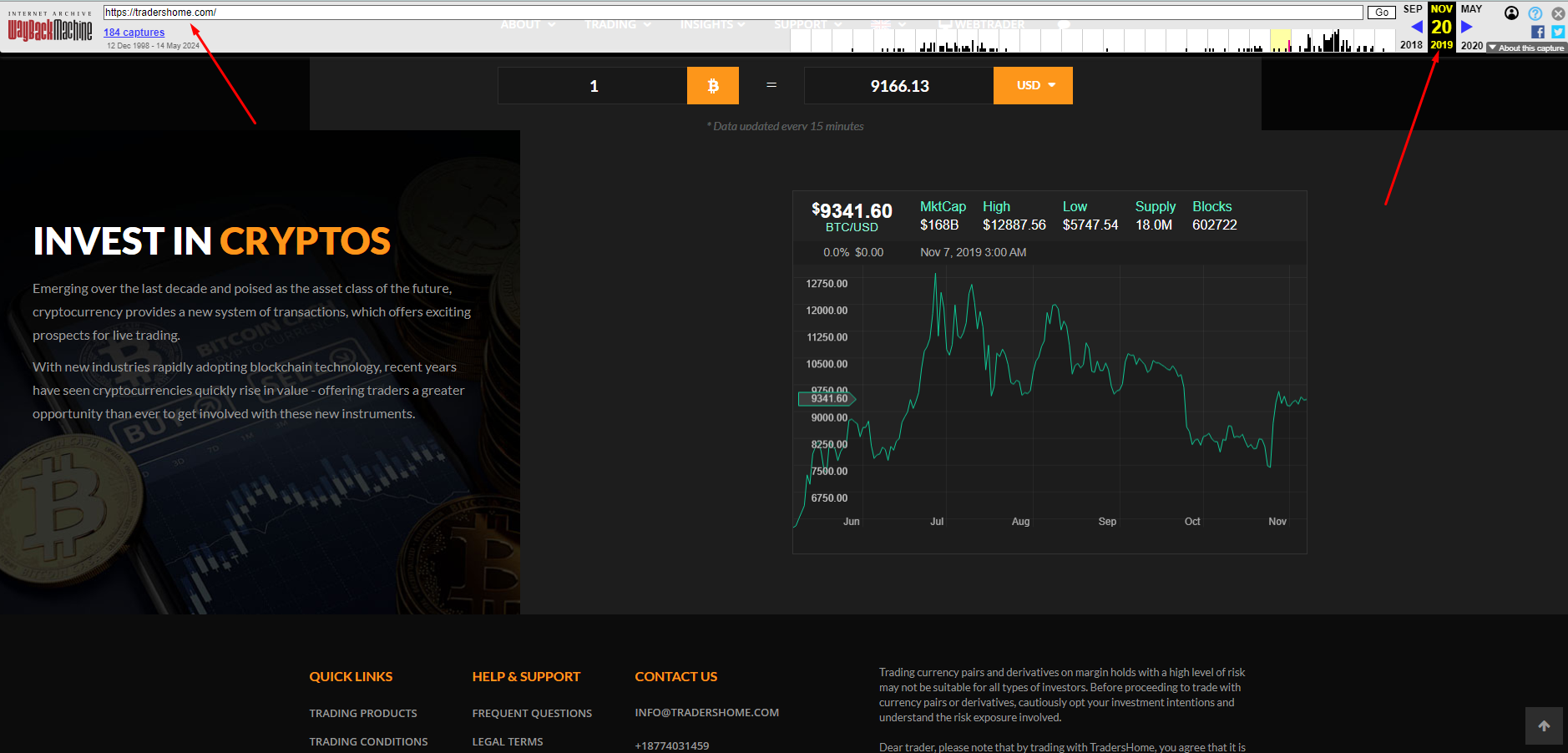Screen dimensions: 1568x753
Task: Click the QUICK LINKS footer heading
Action: point(351,676)
